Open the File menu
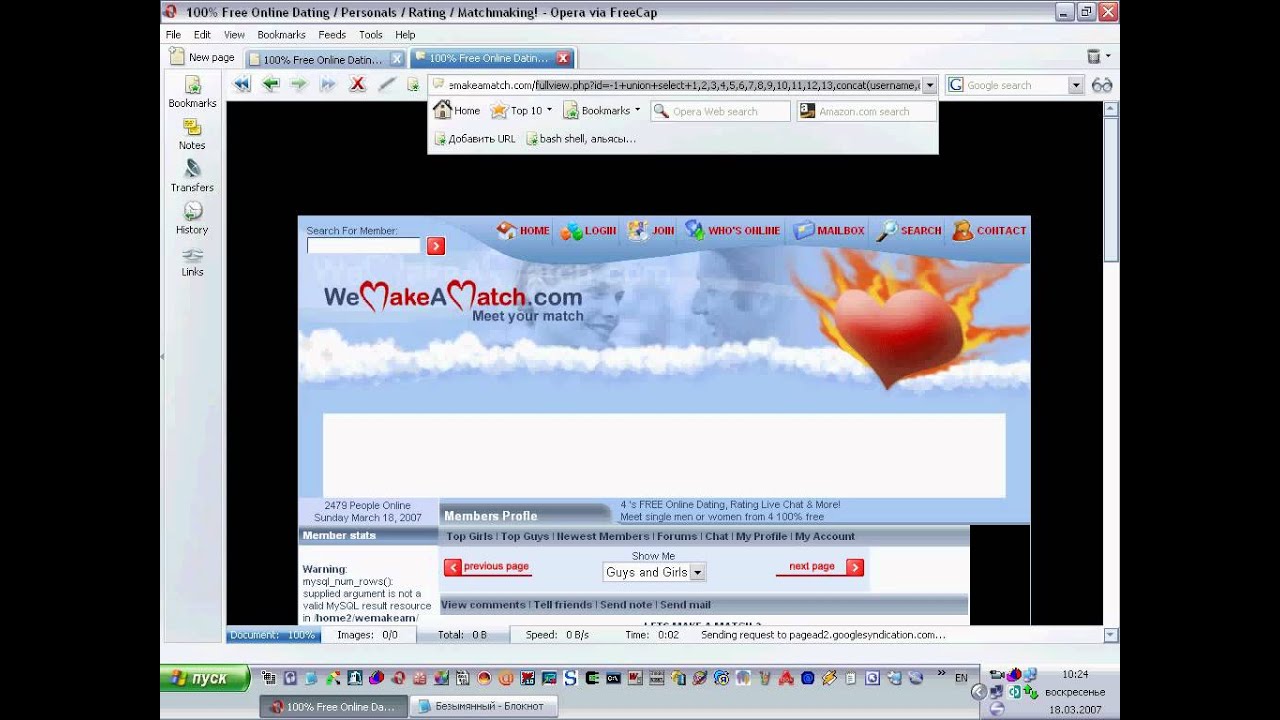Image resolution: width=1280 pixels, height=720 pixels. pos(173,34)
